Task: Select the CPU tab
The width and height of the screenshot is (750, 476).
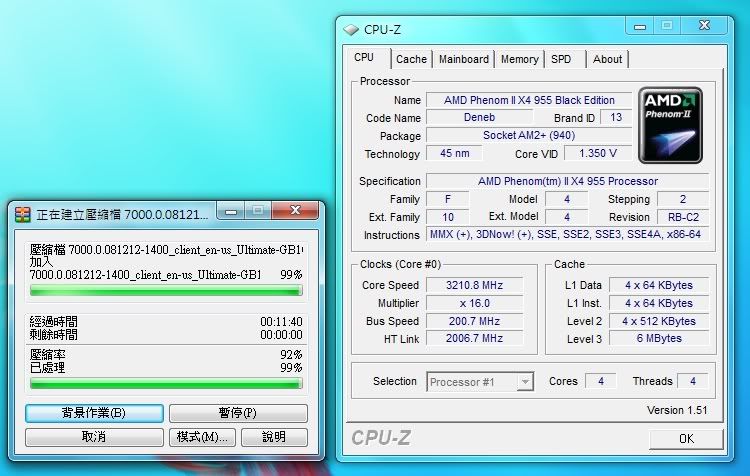Action: (367, 58)
